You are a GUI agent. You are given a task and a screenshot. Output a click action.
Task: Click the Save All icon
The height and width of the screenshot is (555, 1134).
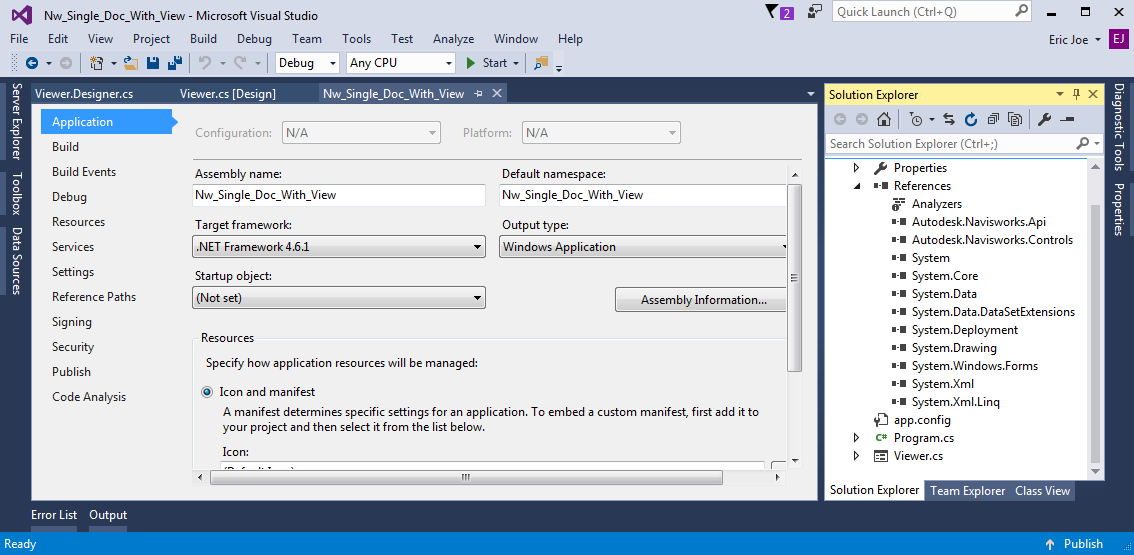pyautogui.click(x=174, y=63)
